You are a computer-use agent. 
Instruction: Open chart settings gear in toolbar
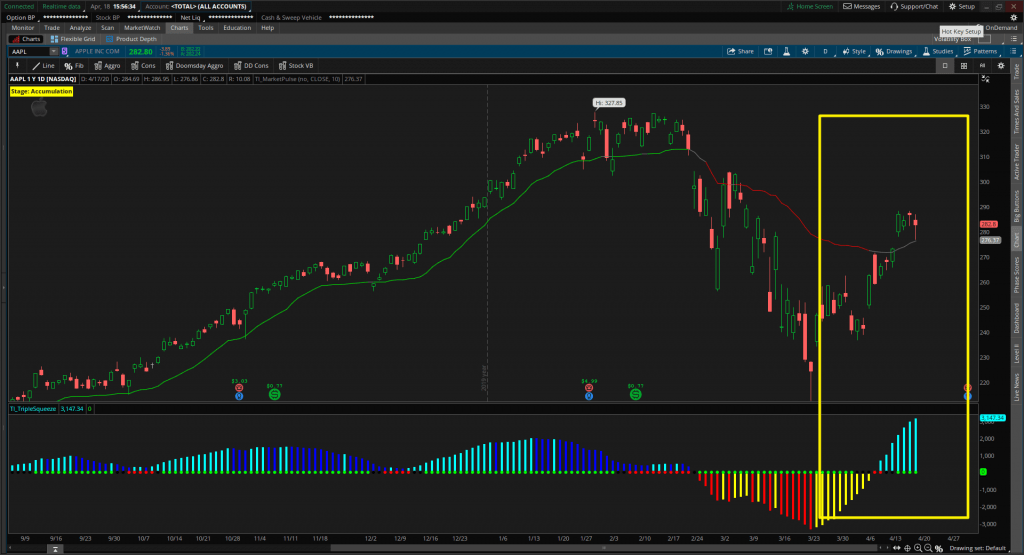pos(803,51)
